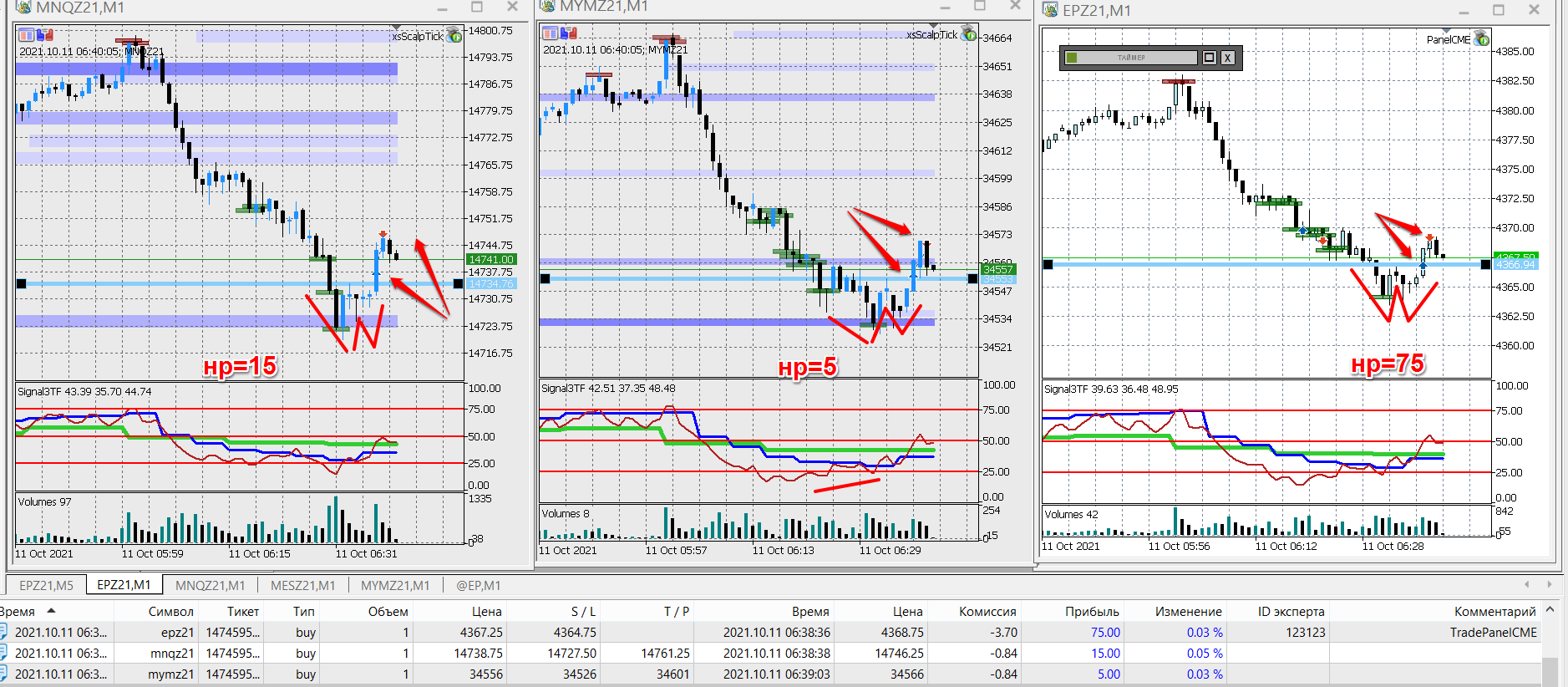
Task: Switch to the EPZ21,M1 chart tab
Action: pyautogui.click(x=124, y=585)
